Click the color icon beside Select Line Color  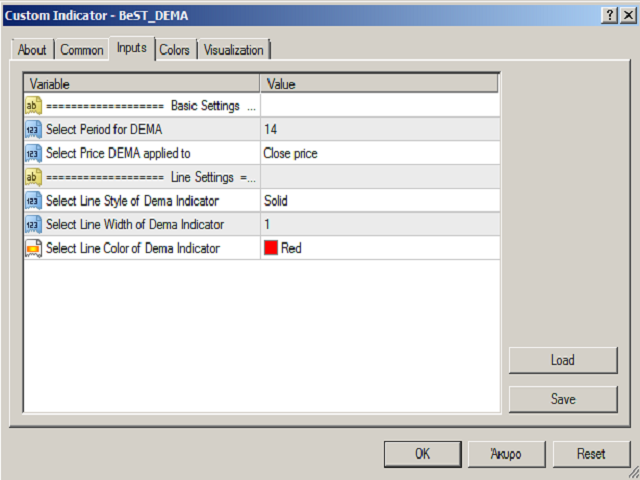33,248
